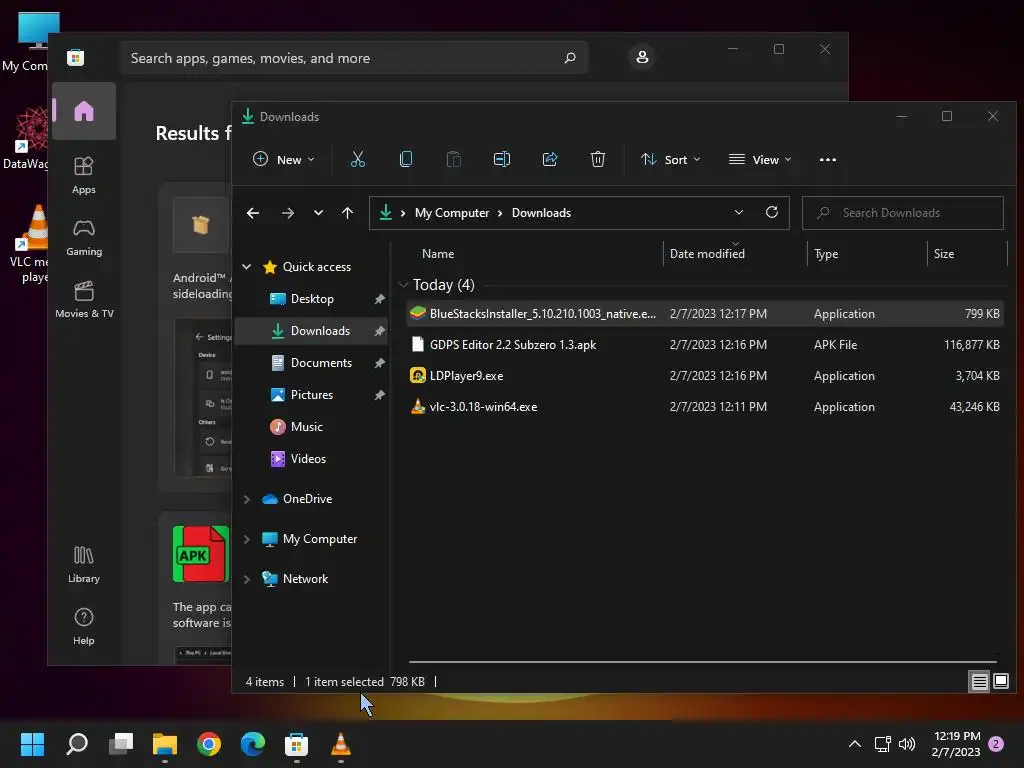This screenshot has height=768, width=1024.
Task: Open the See more three-dots menu
Action: click(x=827, y=159)
